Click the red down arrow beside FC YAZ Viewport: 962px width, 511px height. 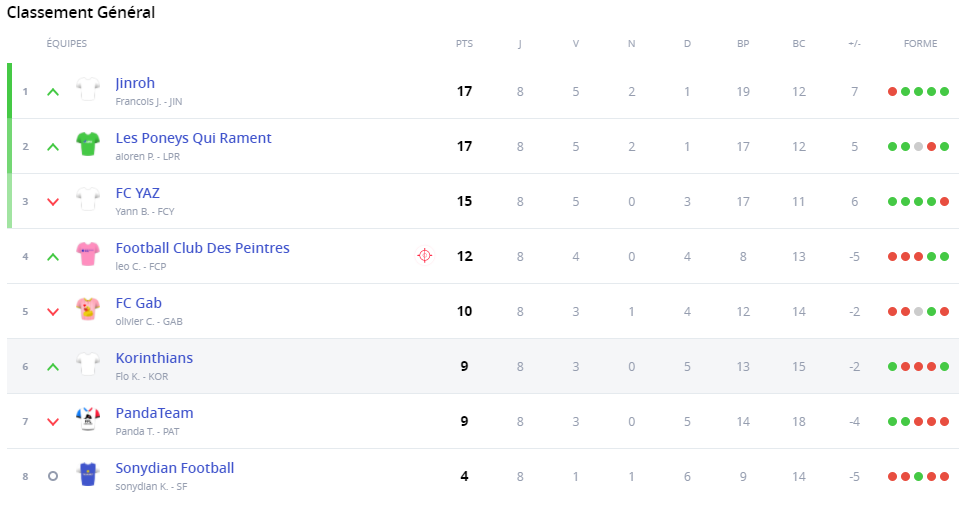[53, 202]
